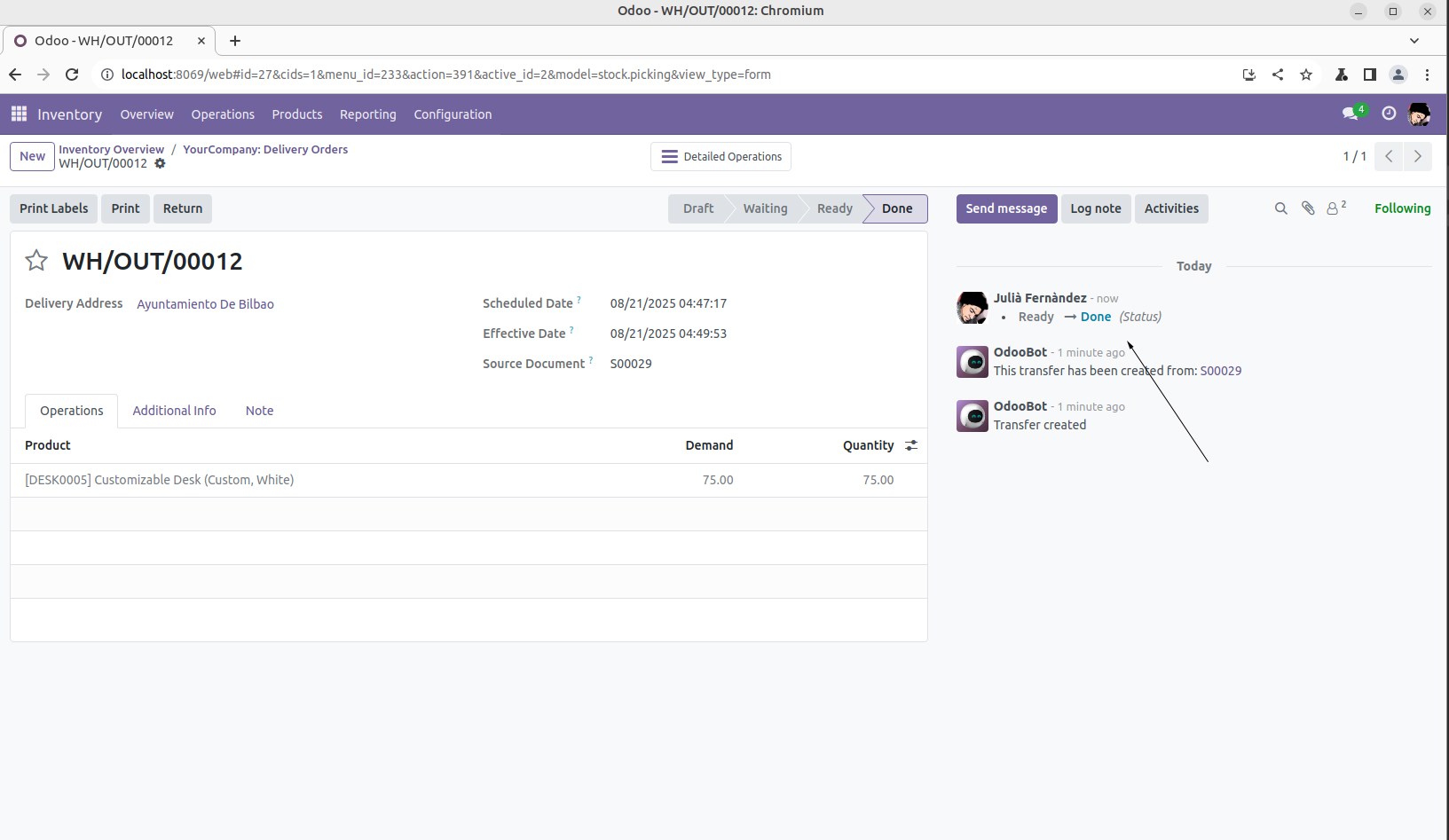
Task: Click the Print Labels button
Action: [x=54, y=208]
